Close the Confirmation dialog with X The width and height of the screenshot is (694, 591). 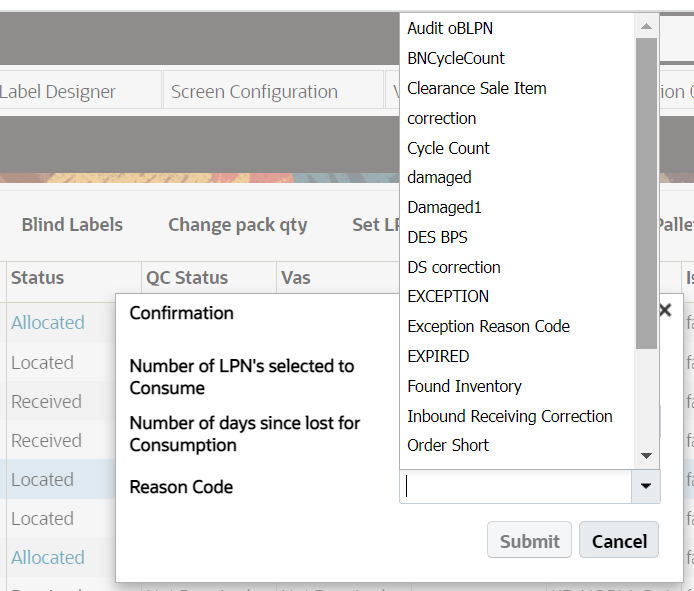pyautogui.click(x=665, y=311)
